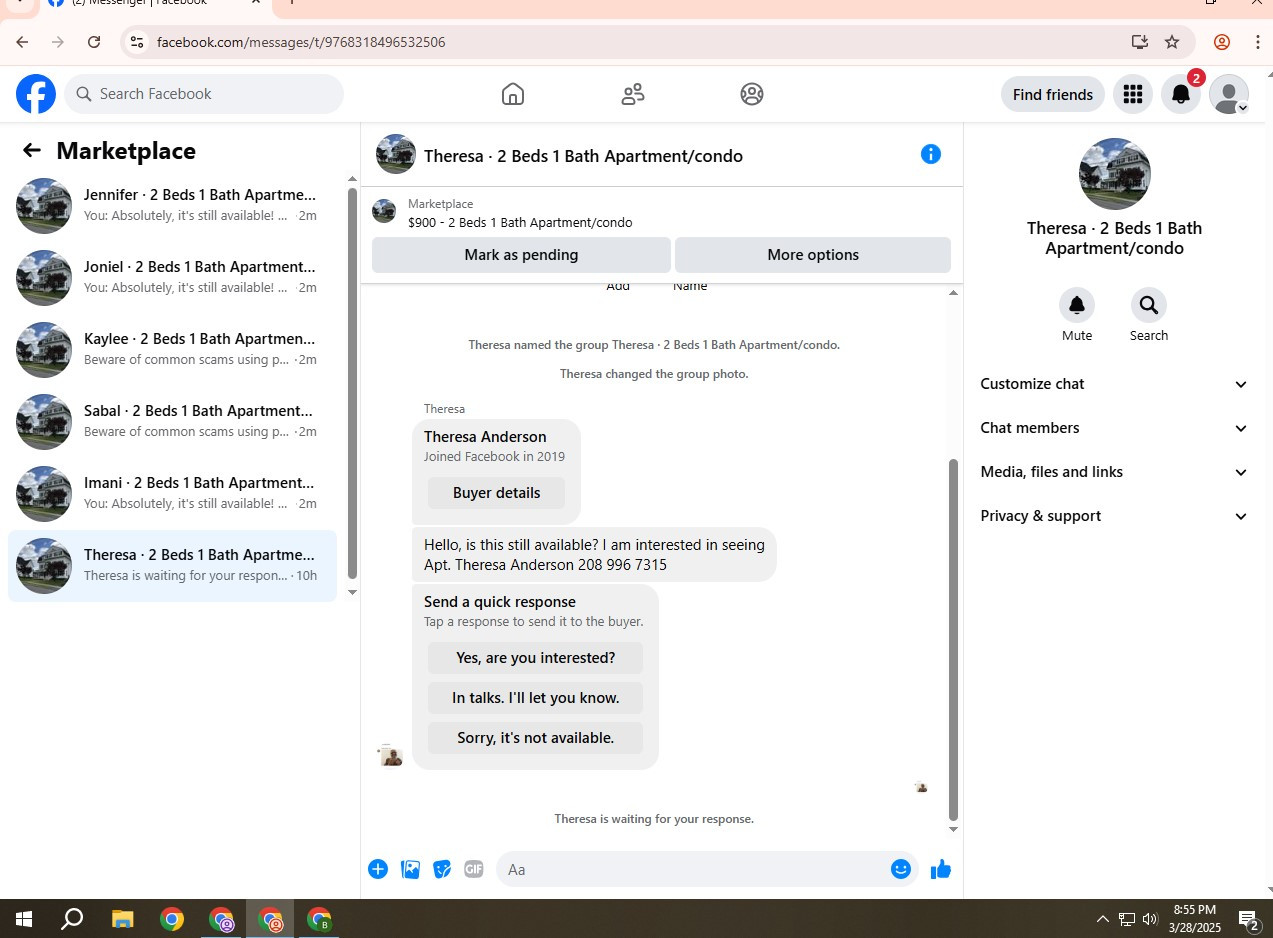Image resolution: width=1273 pixels, height=938 pixels.
Task: Open Joniel's apartment conversation
Action: click(x=172, y=278)
